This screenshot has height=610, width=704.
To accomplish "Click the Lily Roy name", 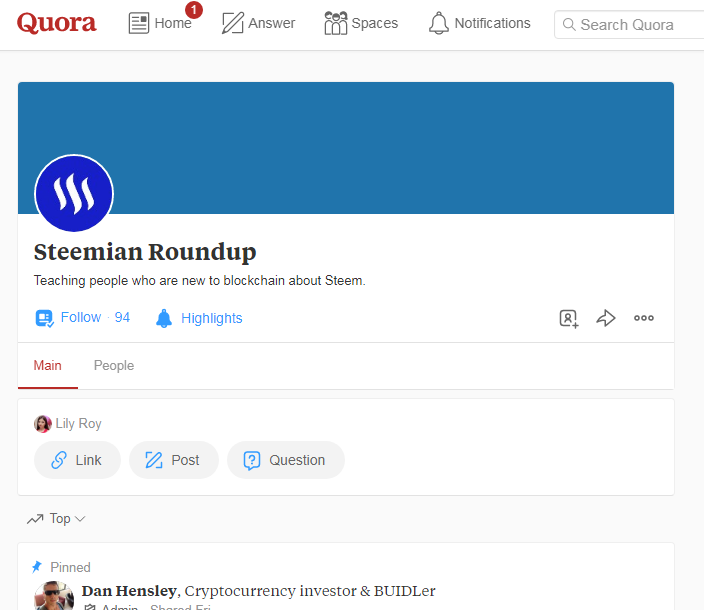I will 79,423.
